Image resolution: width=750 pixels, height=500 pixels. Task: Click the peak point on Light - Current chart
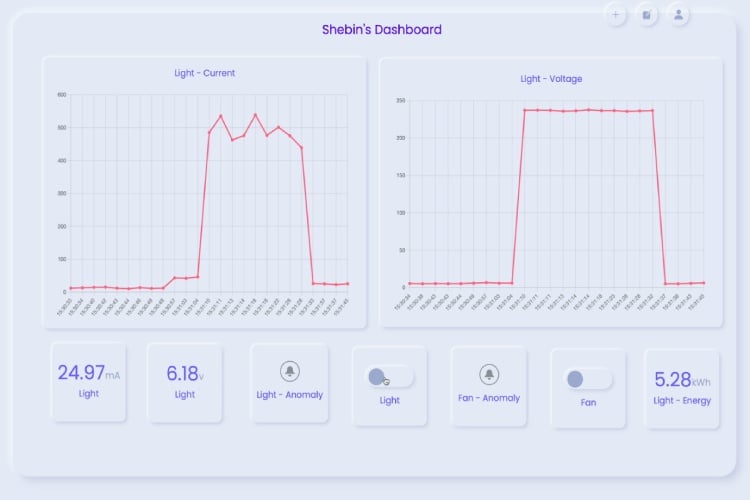coord(255,115)
